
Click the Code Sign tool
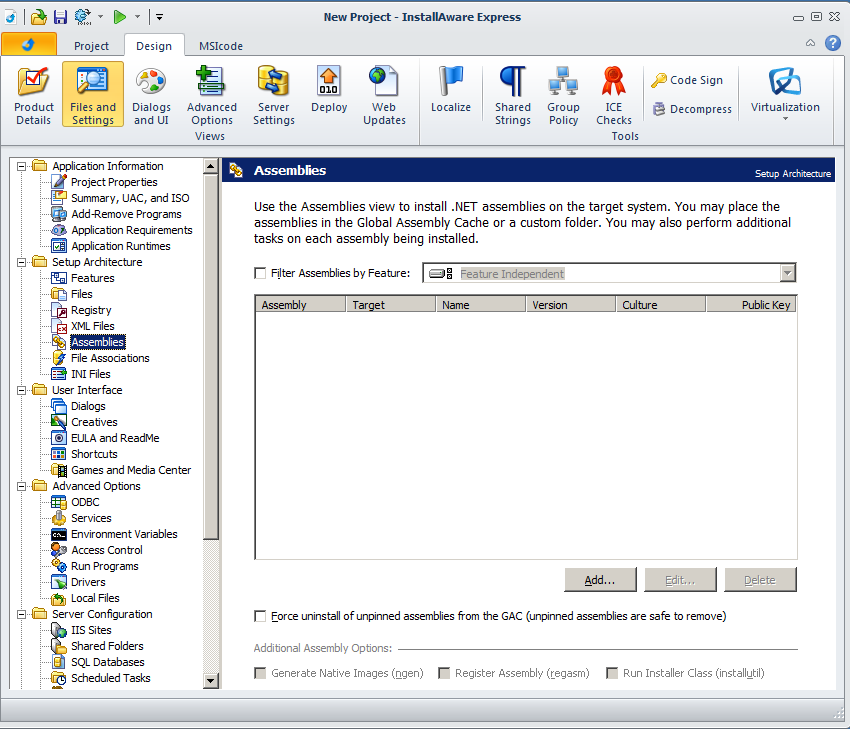tap(687, 80)
